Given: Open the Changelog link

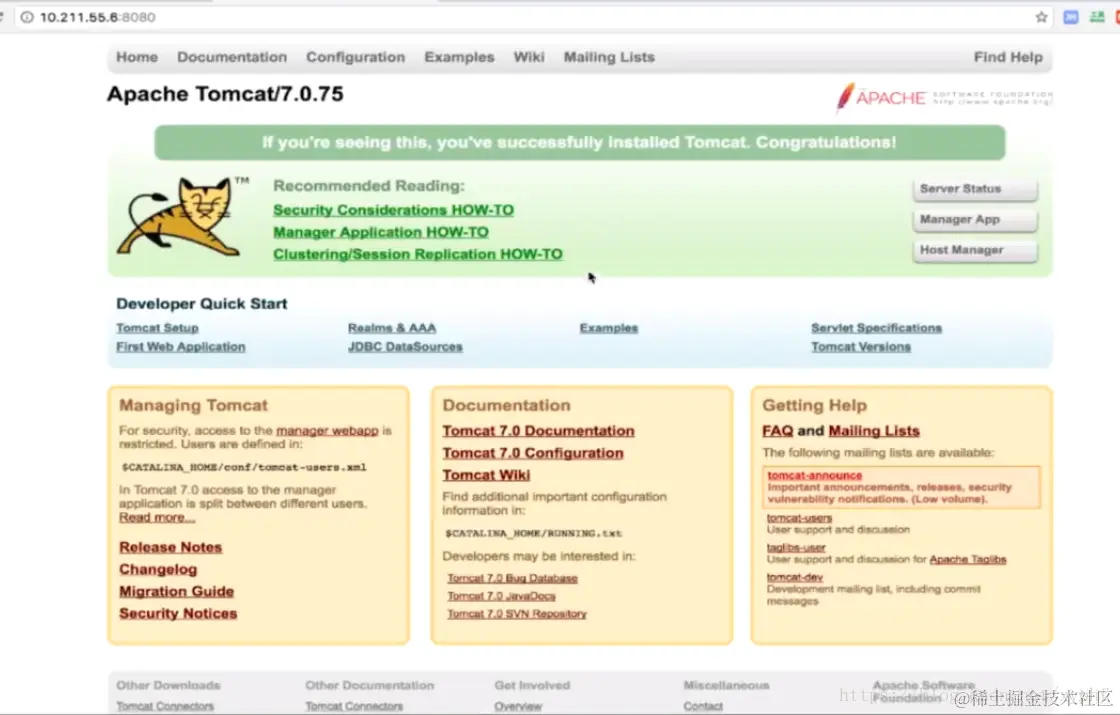Looking at the screenshot, I should click(x=158, y=569).
